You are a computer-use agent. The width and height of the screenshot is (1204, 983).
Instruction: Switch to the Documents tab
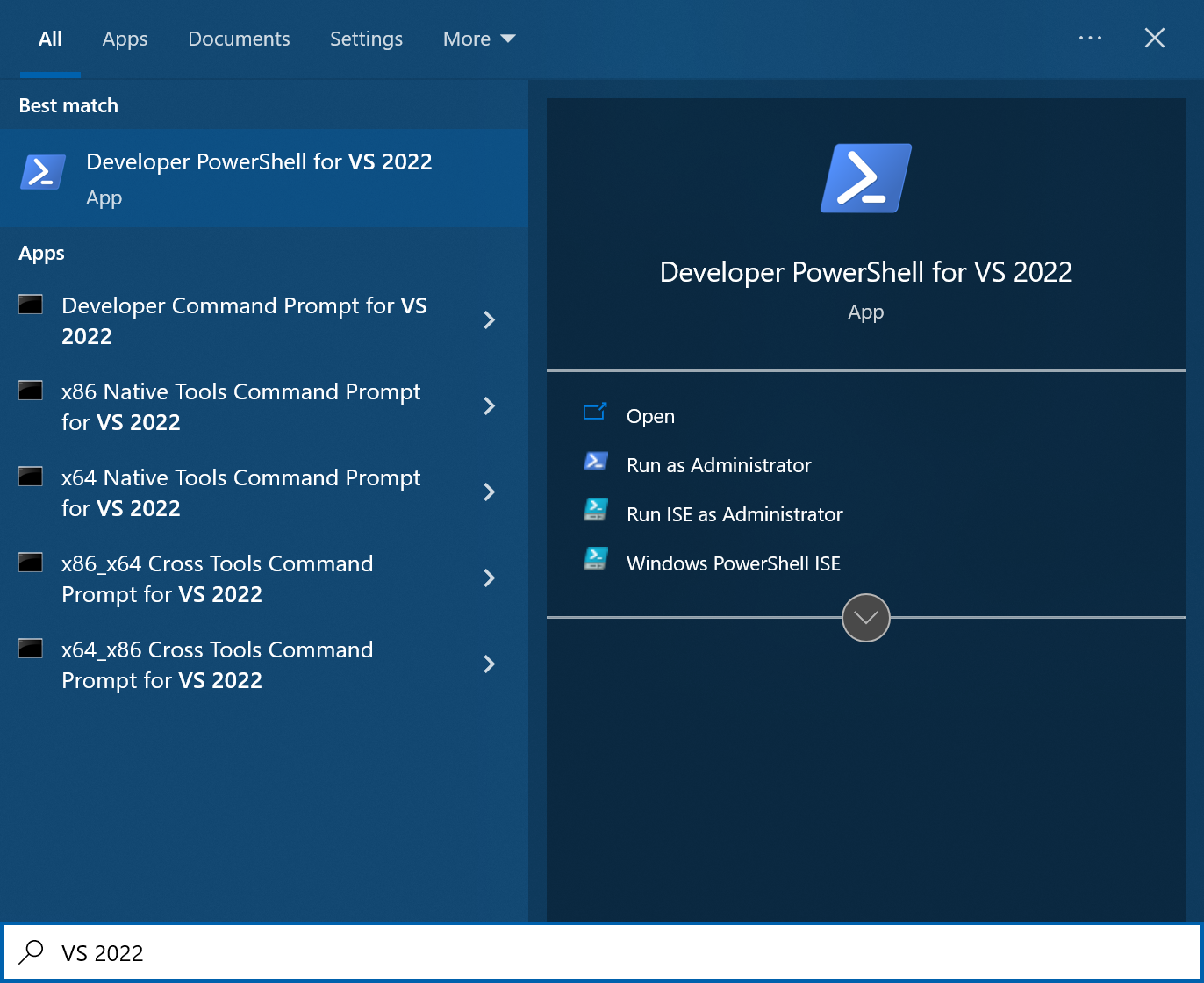tap(239, 39)
